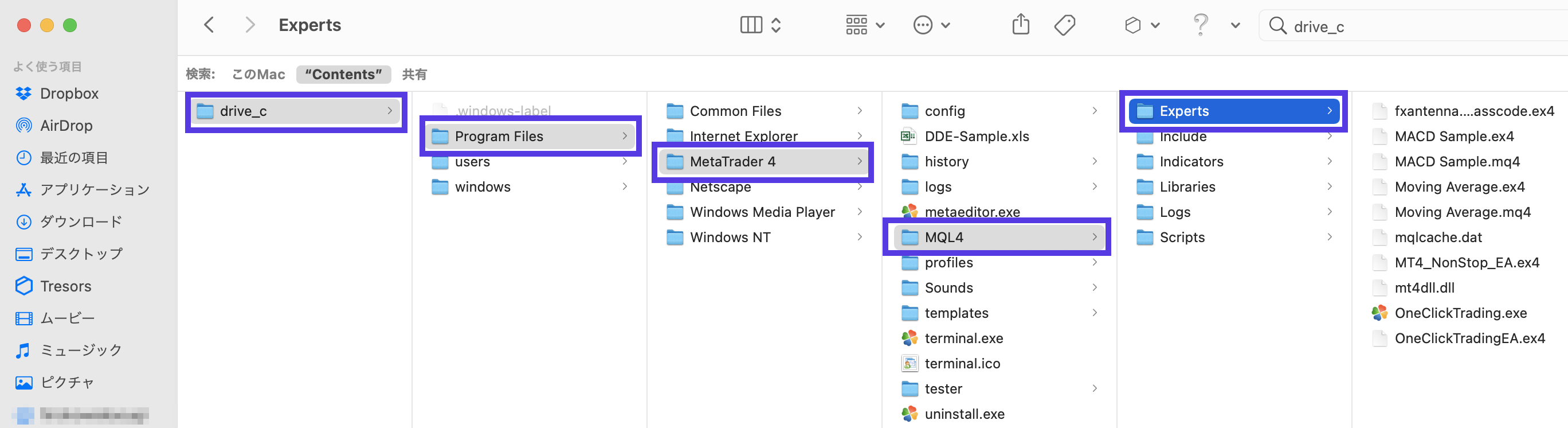
Task: Select the drive_c folder
Action: tap(296, 111)
